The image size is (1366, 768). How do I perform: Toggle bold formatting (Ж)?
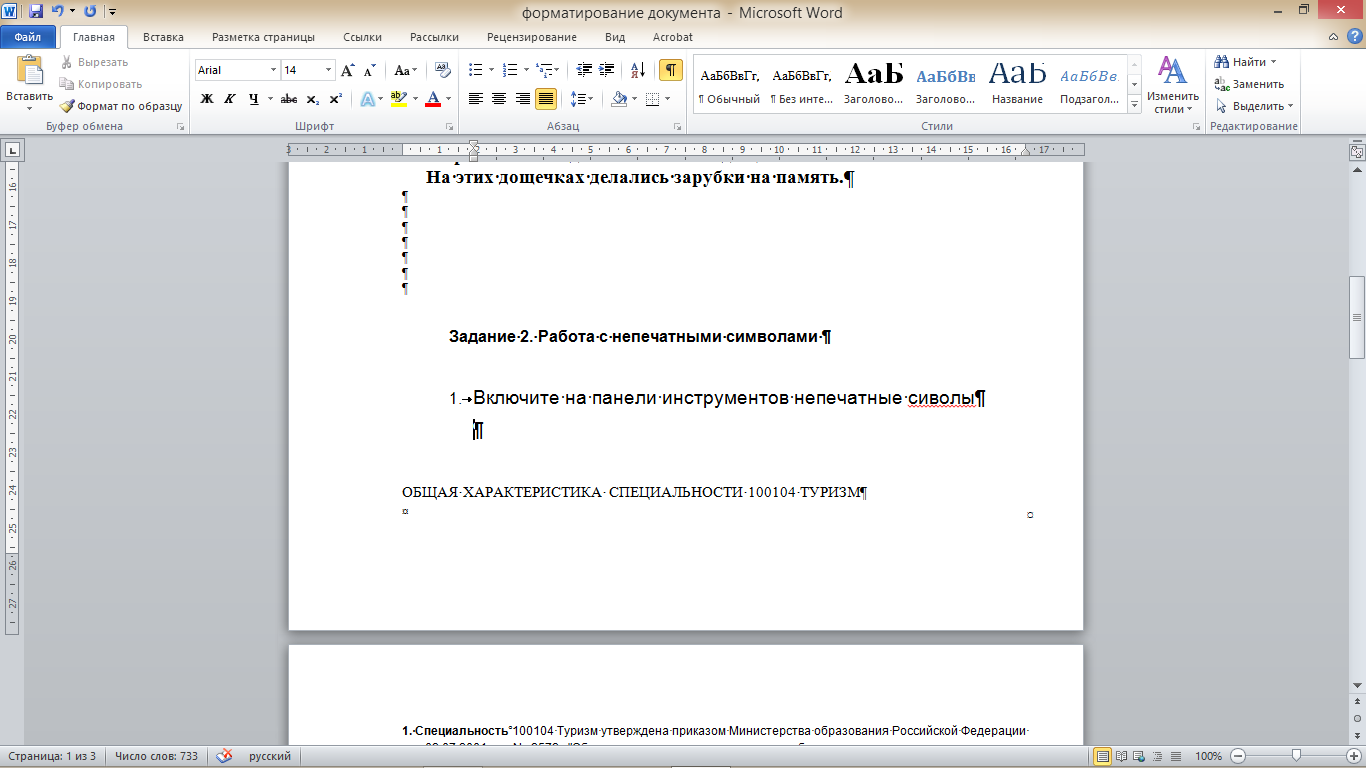pos(207,99)
